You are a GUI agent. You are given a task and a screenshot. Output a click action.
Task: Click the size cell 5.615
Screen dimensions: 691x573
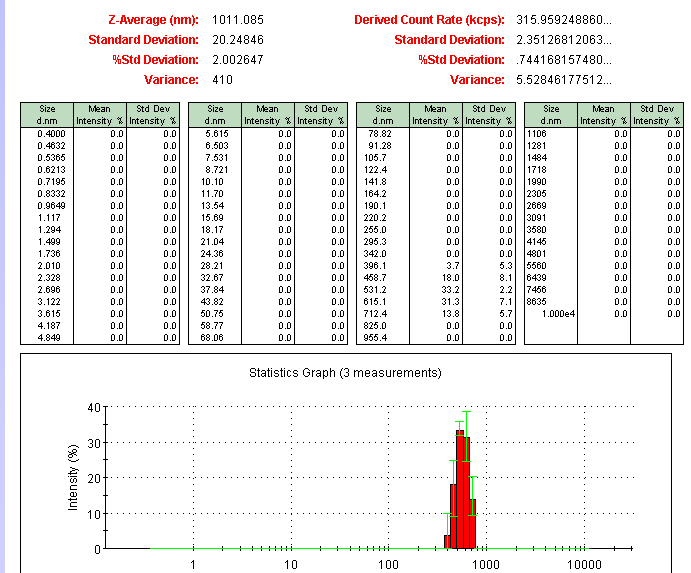point(217,134)
